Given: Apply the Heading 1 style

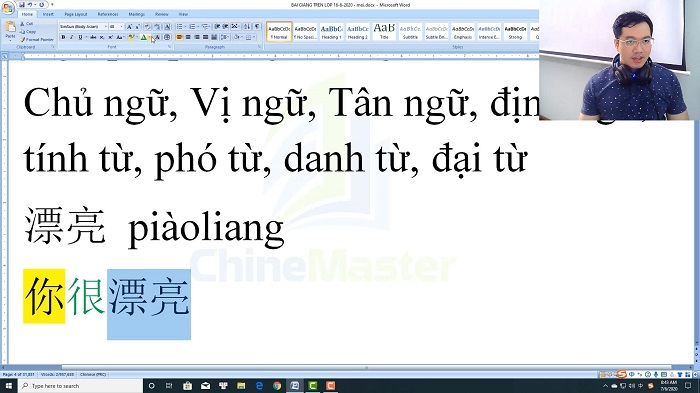Looking at the screenshot, I should 331,32.
